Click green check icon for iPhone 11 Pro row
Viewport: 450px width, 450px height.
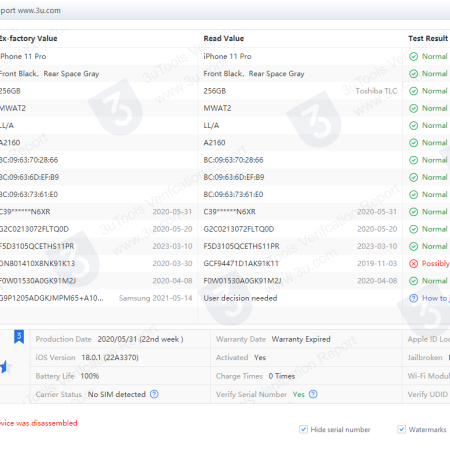(413, 56)
